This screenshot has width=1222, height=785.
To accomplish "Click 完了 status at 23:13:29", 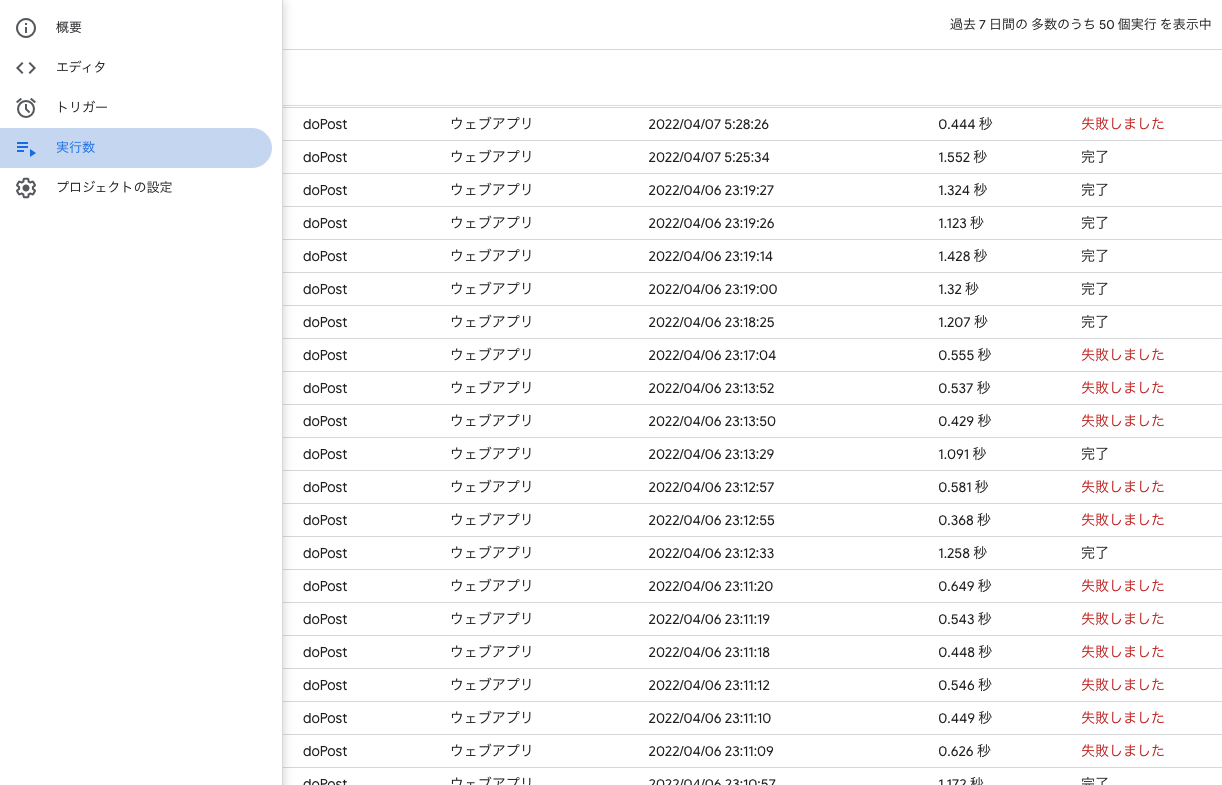I will 1095,454.
